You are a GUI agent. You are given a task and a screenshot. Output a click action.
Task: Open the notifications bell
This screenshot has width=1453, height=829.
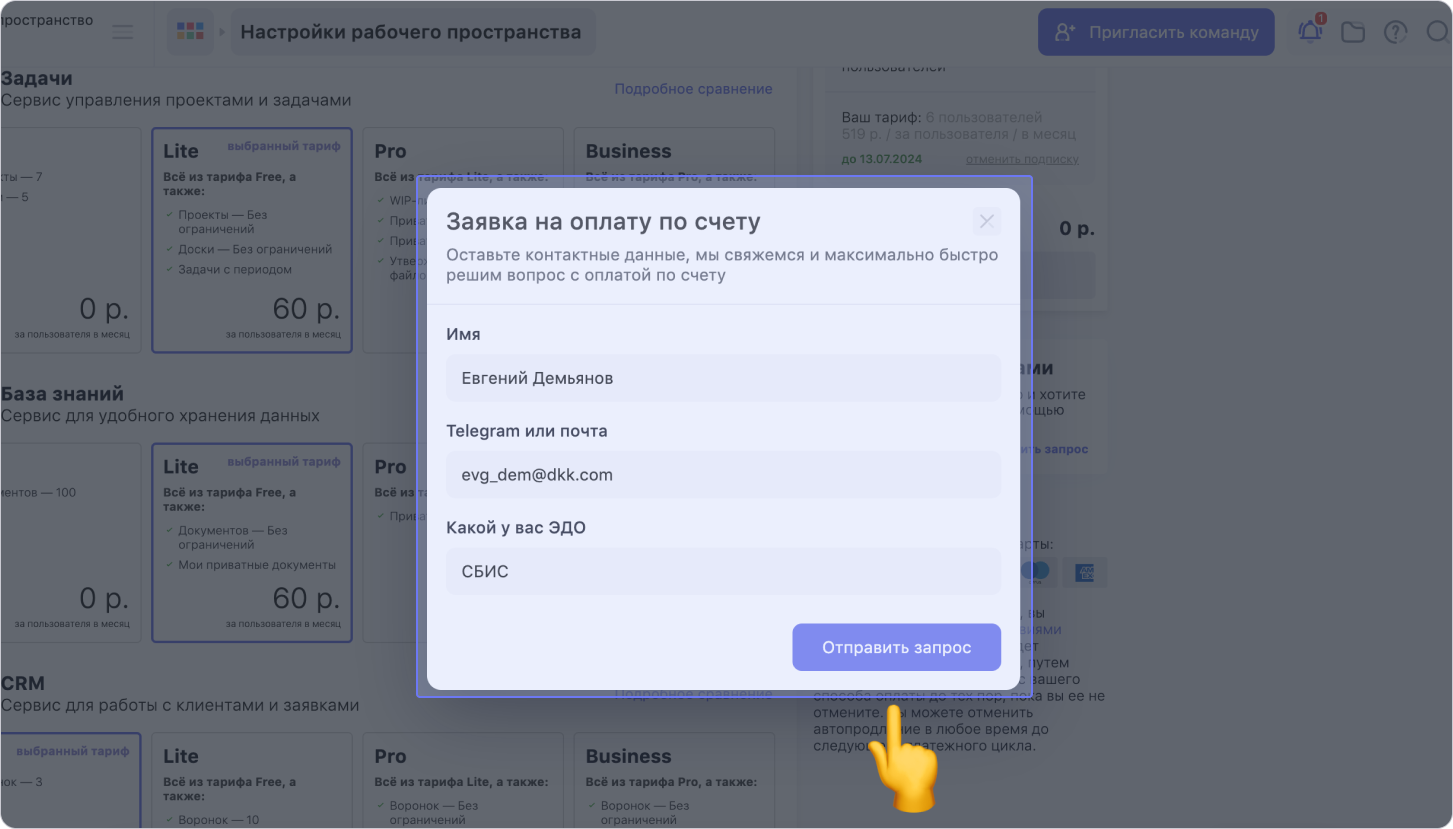pos(1310,32)
